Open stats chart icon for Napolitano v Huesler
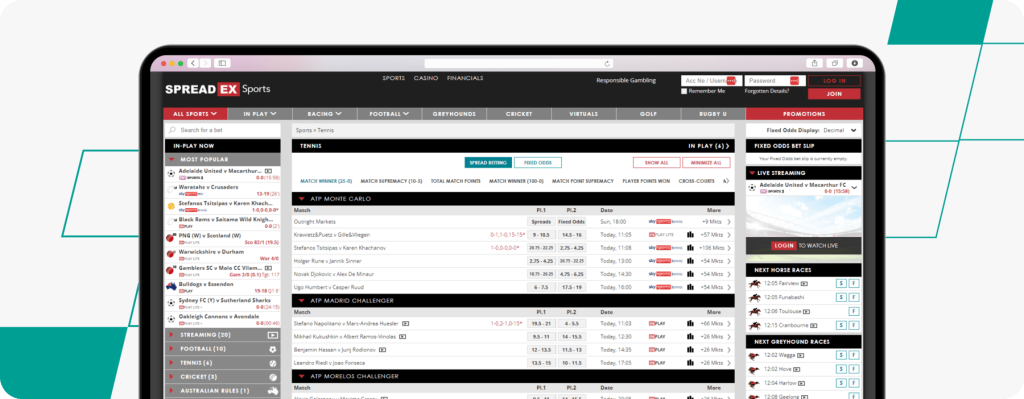1024x399 pixels. (690, 323)
